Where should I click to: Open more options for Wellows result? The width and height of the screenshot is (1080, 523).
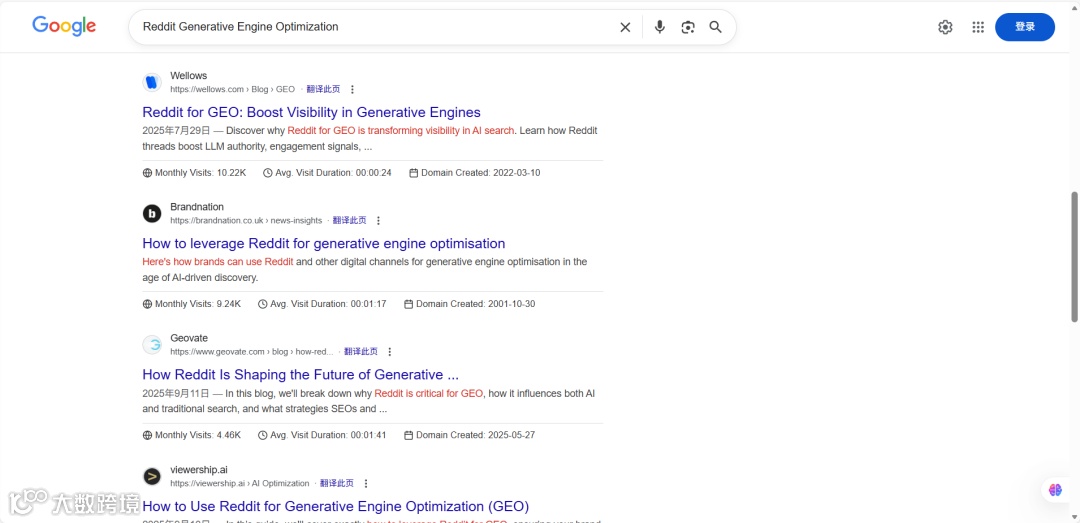(x=353, y=90)
